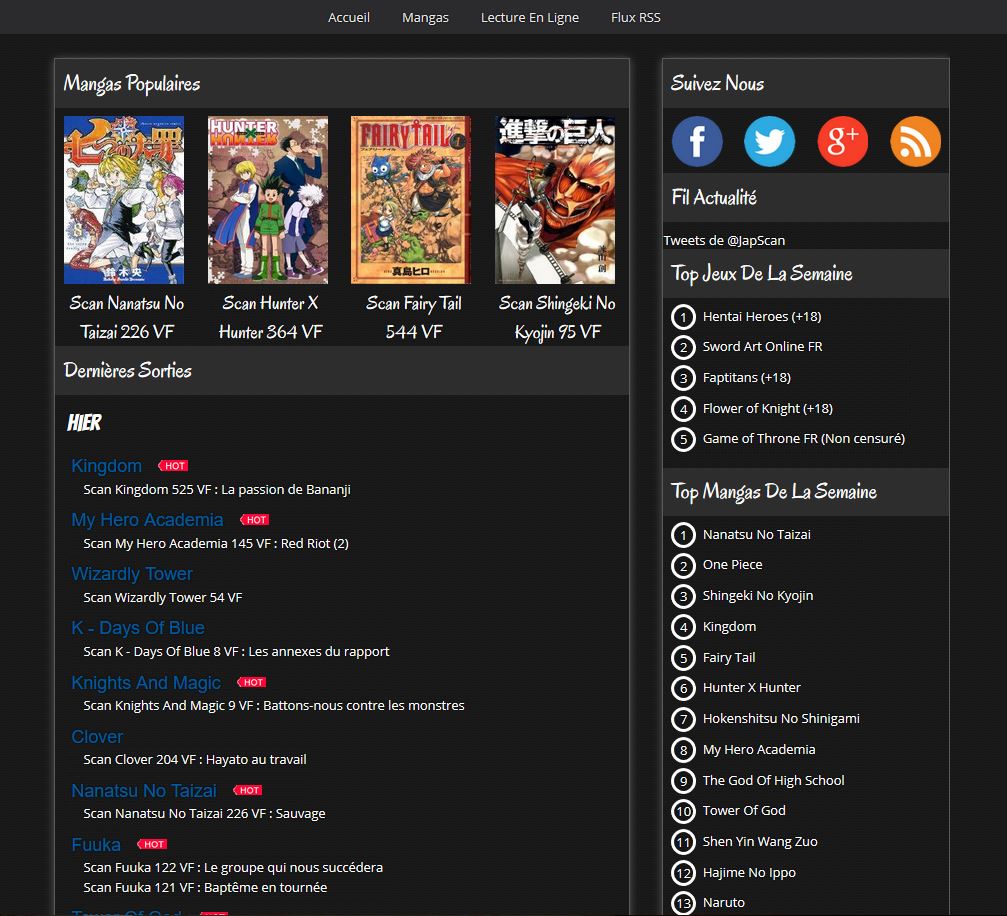1007x916 pixels.
Task: Open Scan Nanatsu No Taizai 226 VF caption
Action: pos(127,317)
